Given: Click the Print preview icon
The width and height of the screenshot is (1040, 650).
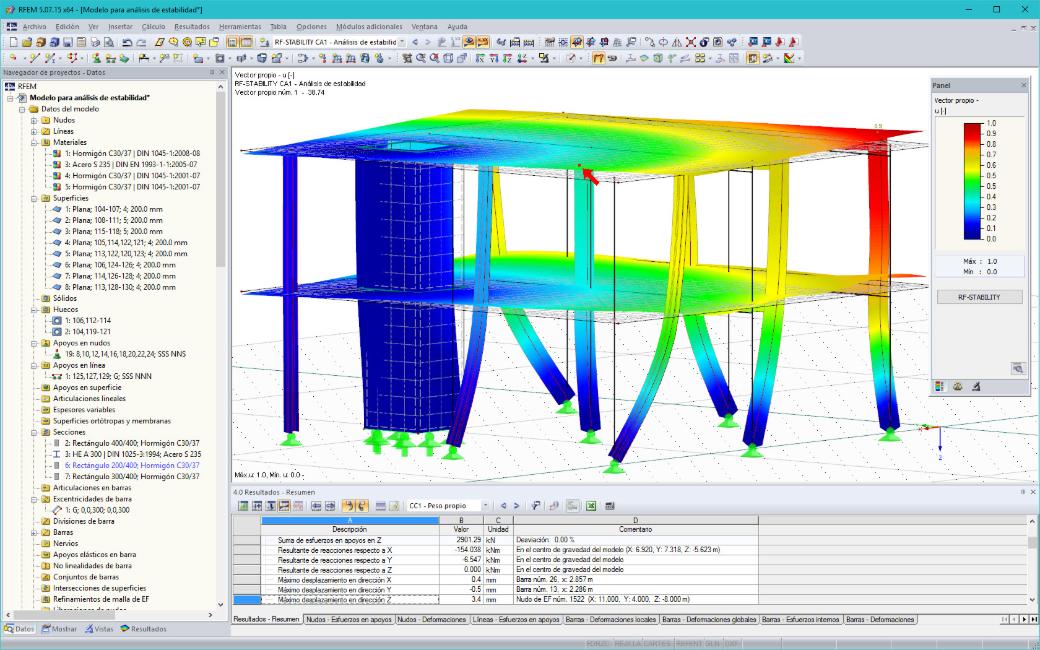Looking at the screenshot, I should 109,42.
